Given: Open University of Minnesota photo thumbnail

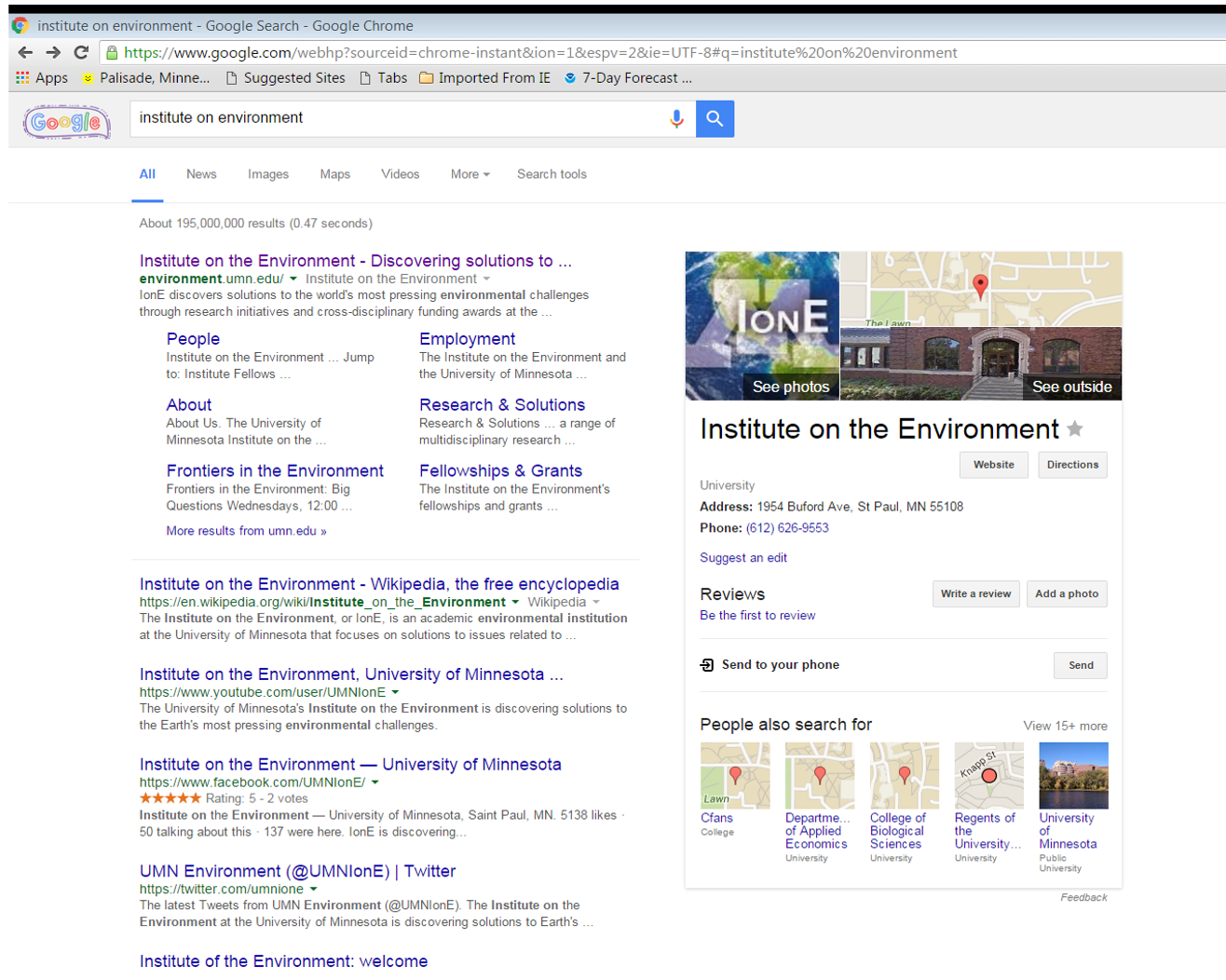Looking at the screenshot, I should click(1073, 775).
